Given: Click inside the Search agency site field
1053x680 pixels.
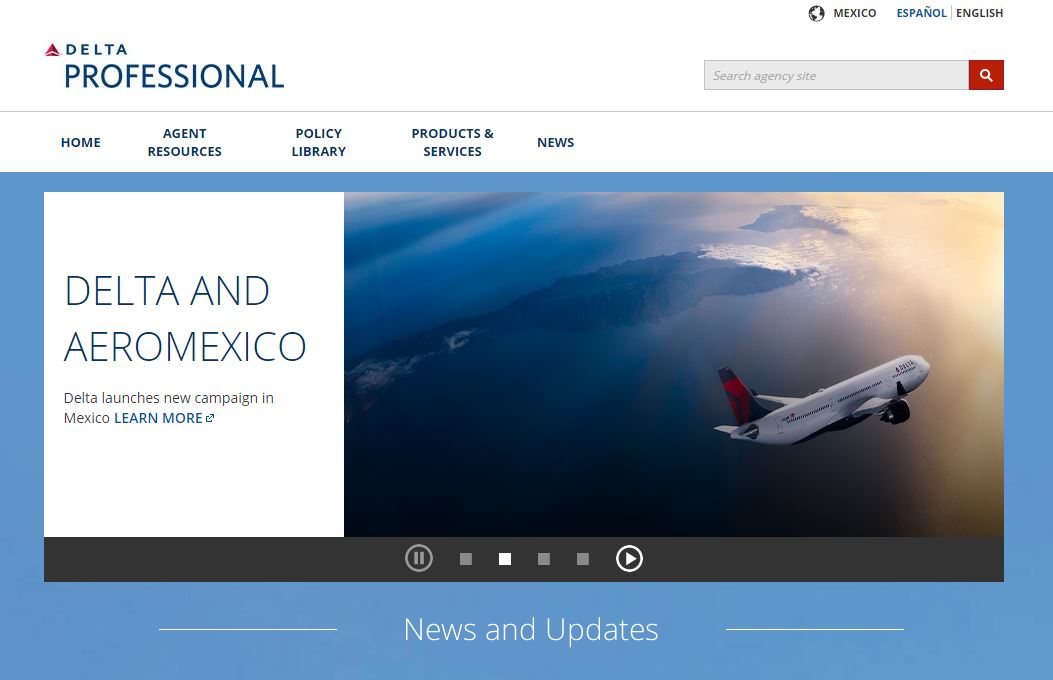Looking at the screenshot, I should click(836, 75).
